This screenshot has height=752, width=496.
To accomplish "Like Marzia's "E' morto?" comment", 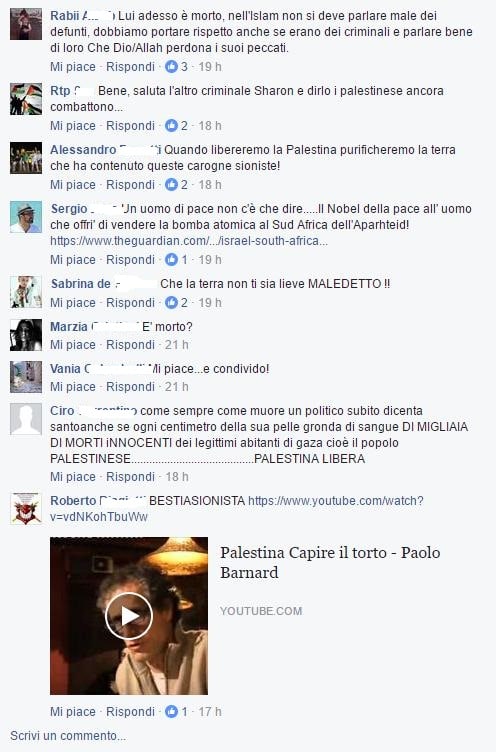I will point(73,345).
